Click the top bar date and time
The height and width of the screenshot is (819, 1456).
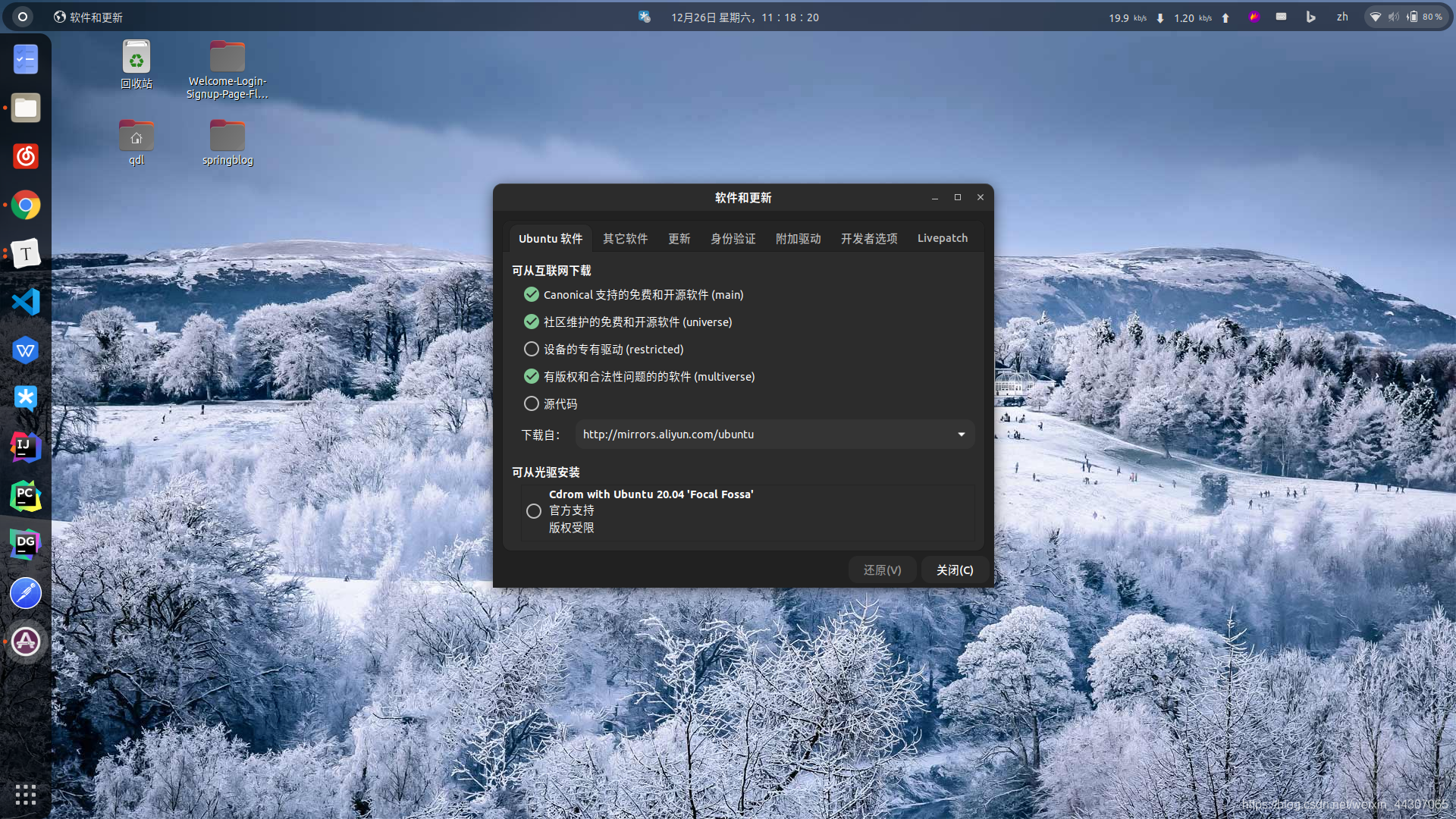click(744, 17)
